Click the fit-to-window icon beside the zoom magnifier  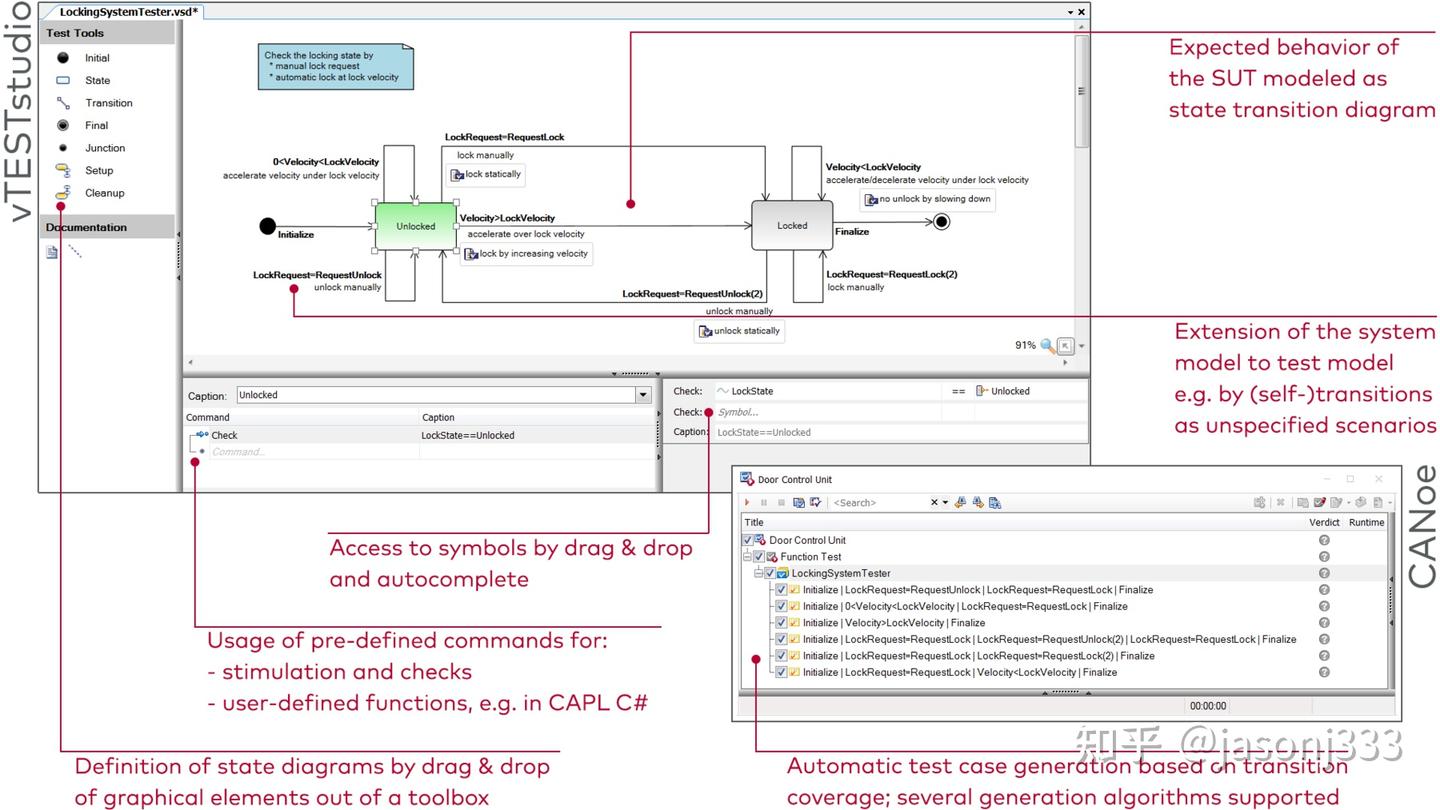point(1065,345)
